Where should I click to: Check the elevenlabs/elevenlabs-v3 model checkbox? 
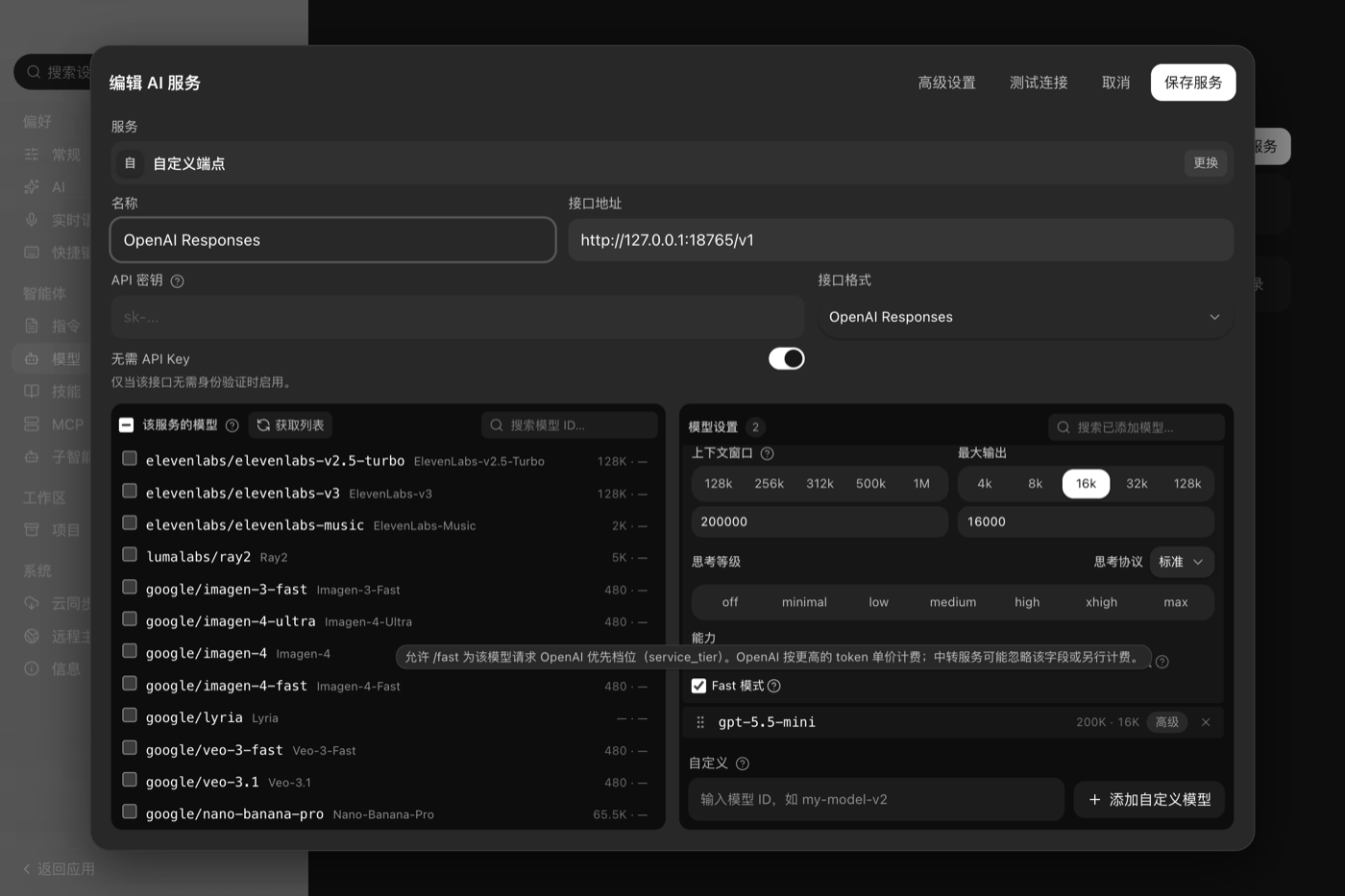(x=130, y=491)
